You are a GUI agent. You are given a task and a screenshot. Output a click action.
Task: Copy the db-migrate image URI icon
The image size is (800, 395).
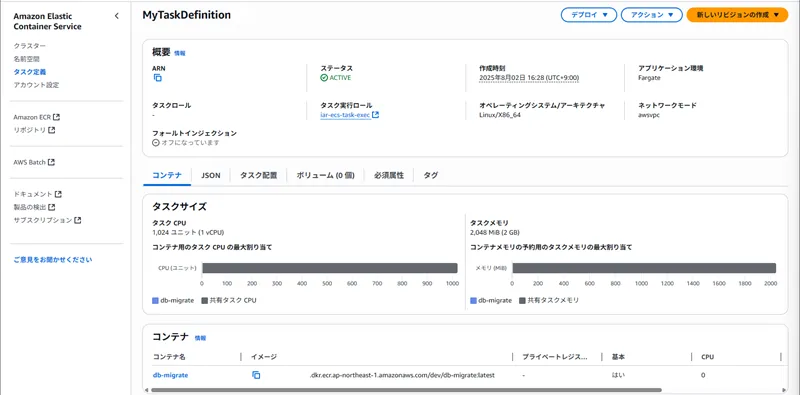tap(256, 375)
